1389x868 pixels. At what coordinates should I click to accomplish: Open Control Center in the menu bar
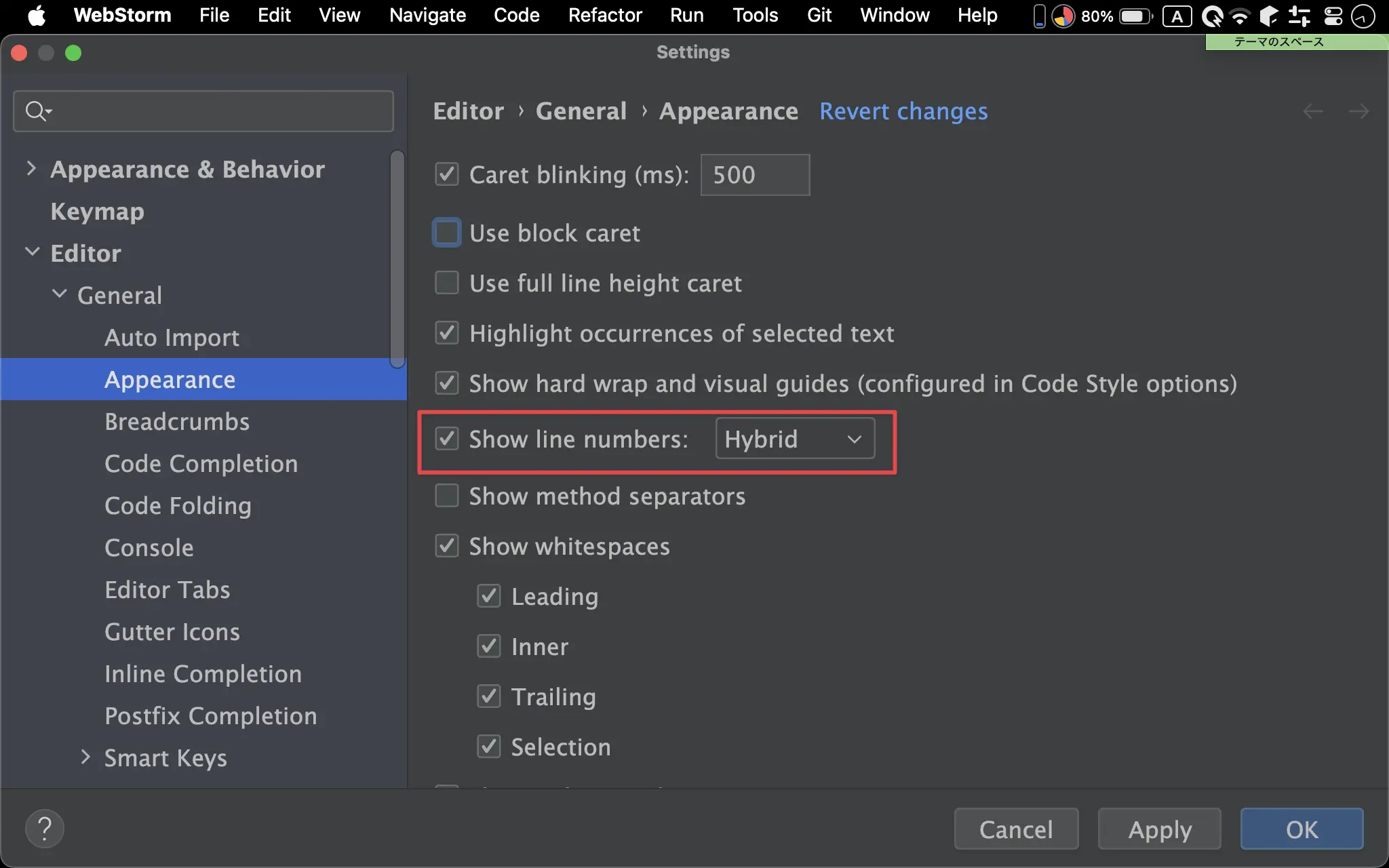coord(1333,16)
